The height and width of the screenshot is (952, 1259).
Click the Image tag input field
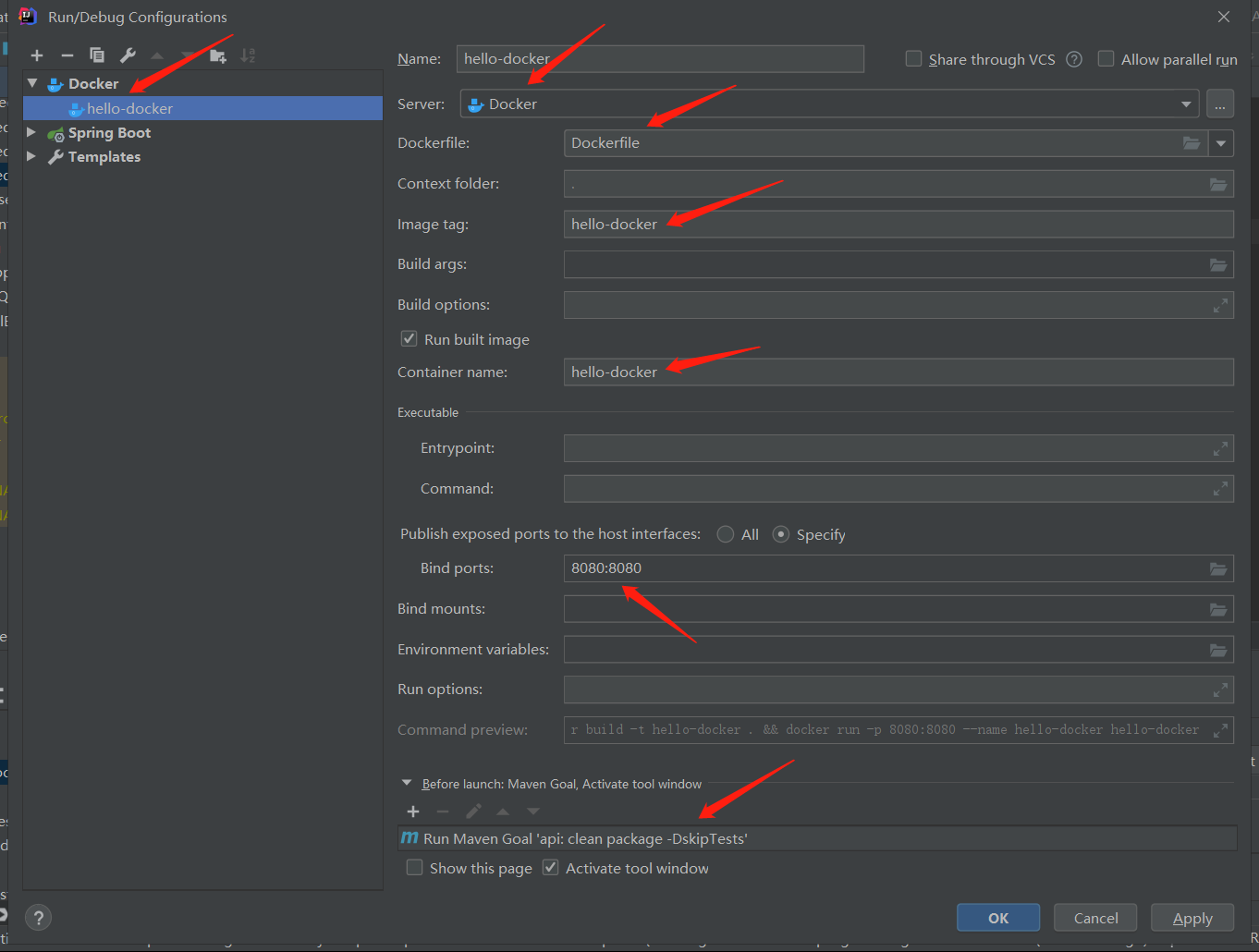coord(898,224)
